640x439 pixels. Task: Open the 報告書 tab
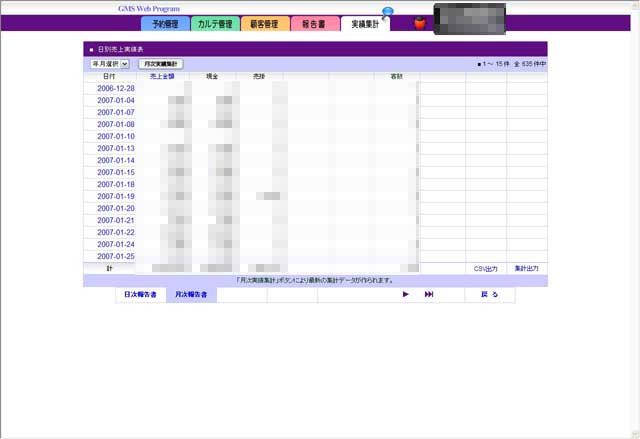314,23
